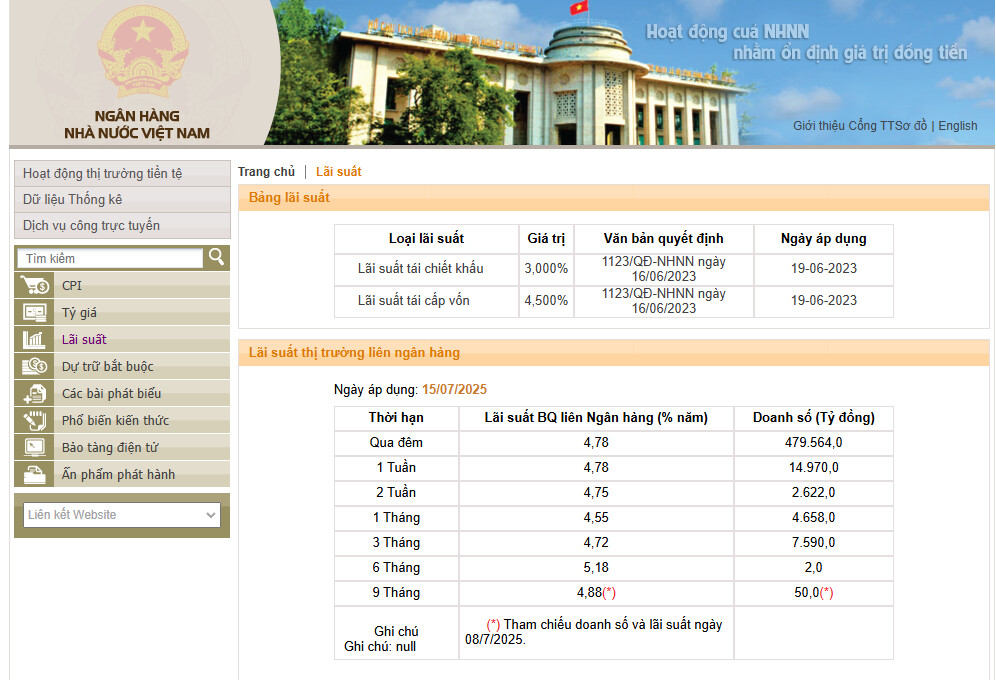Click the magnifying glass search icon
Image resolution: width=996 pixels, height=680 pixels.
(216, 258)
